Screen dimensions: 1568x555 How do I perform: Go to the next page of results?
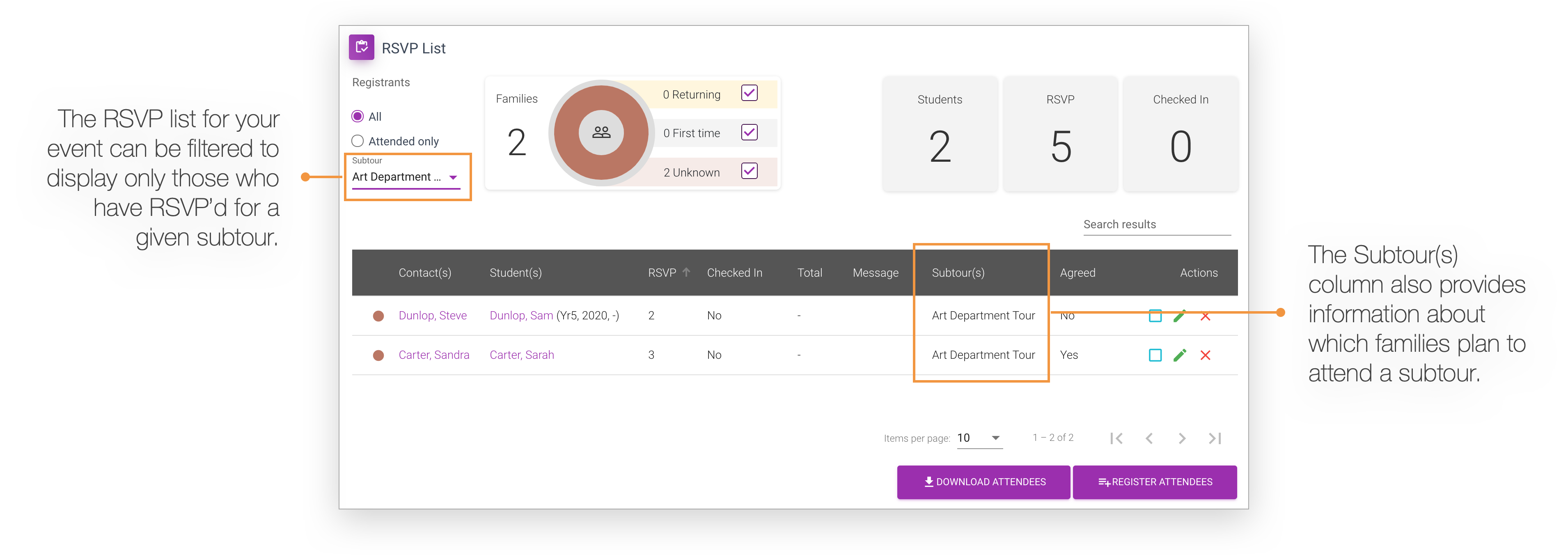point(1181,438)
